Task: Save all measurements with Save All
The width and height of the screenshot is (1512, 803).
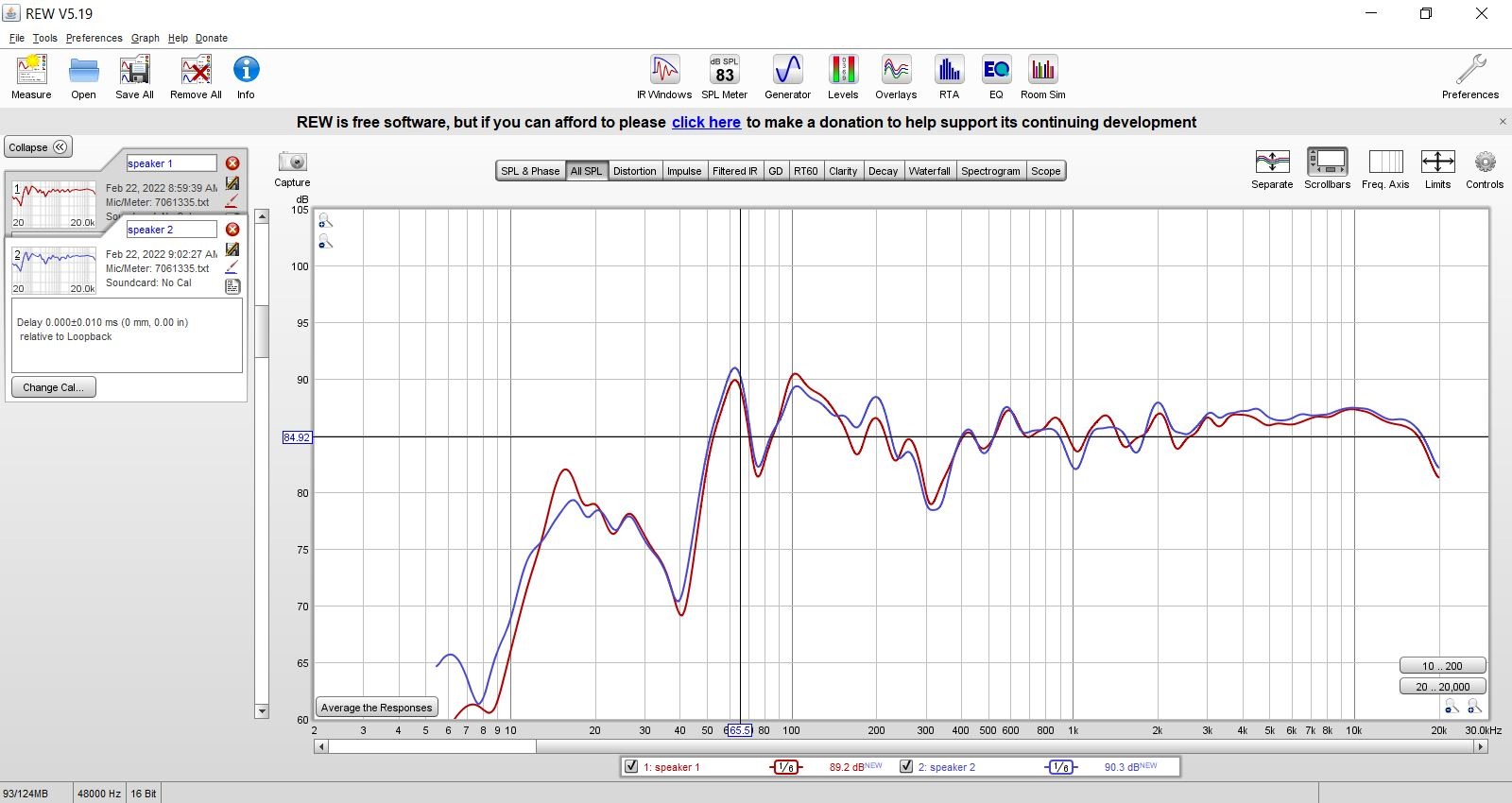Action: [x=134, y=77]
